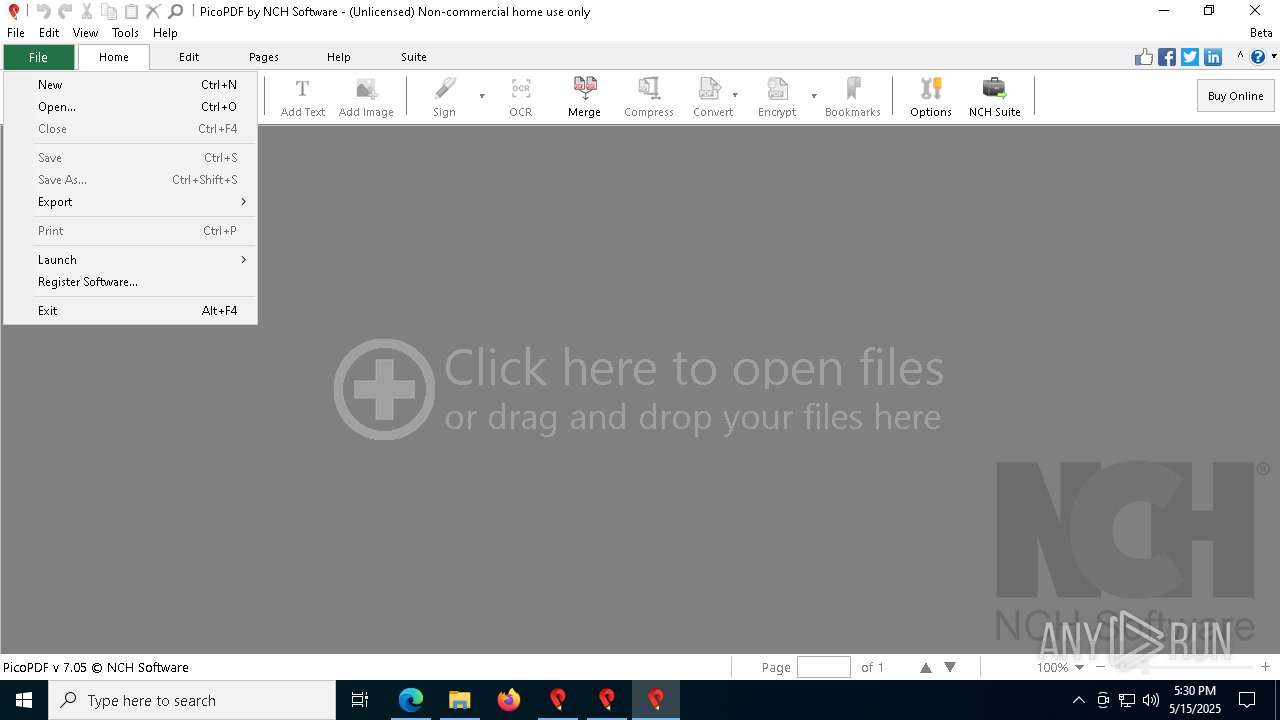
Task: Click the thumbs-up Like icon
Action: coord(1144,57)
